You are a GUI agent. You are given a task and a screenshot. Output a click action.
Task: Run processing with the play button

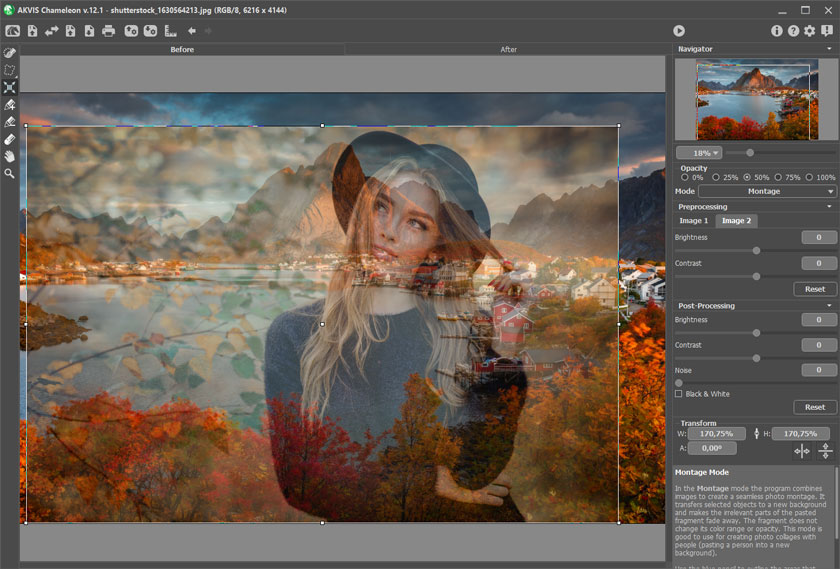tap(679, 31)
